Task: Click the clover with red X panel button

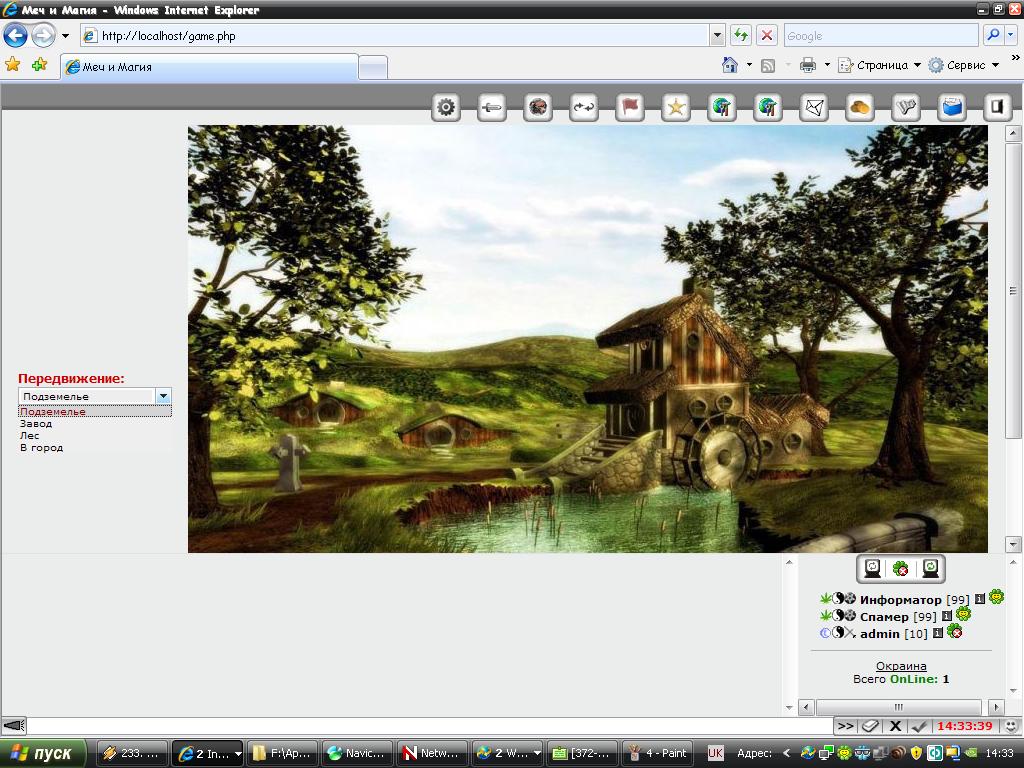Action: point(901,569)
